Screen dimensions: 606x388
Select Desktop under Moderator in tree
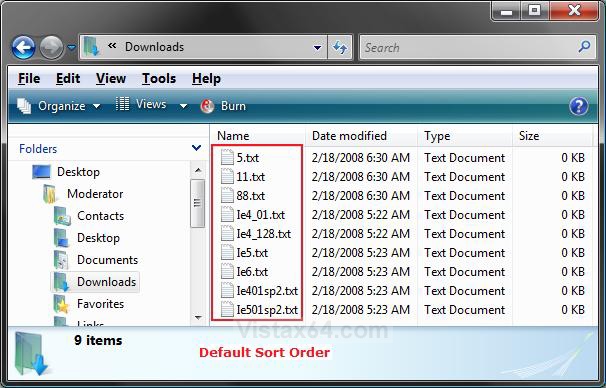coord(98,238)
